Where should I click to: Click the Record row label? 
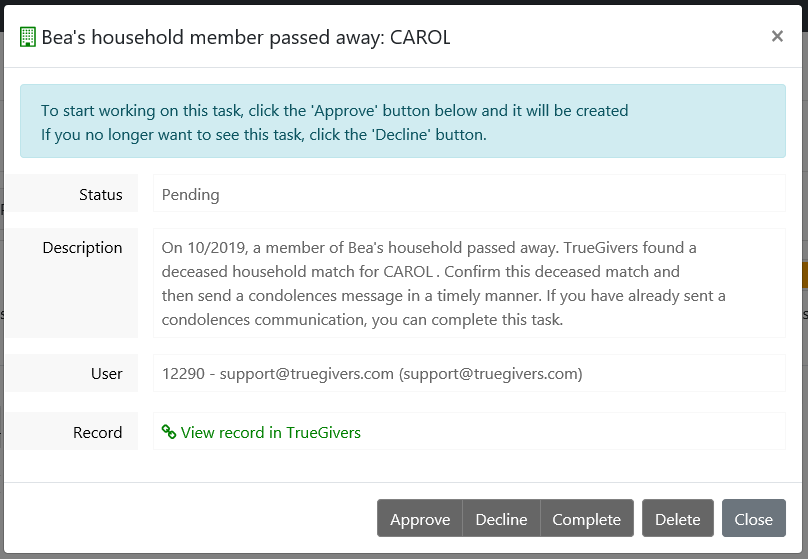coord(97,433)
